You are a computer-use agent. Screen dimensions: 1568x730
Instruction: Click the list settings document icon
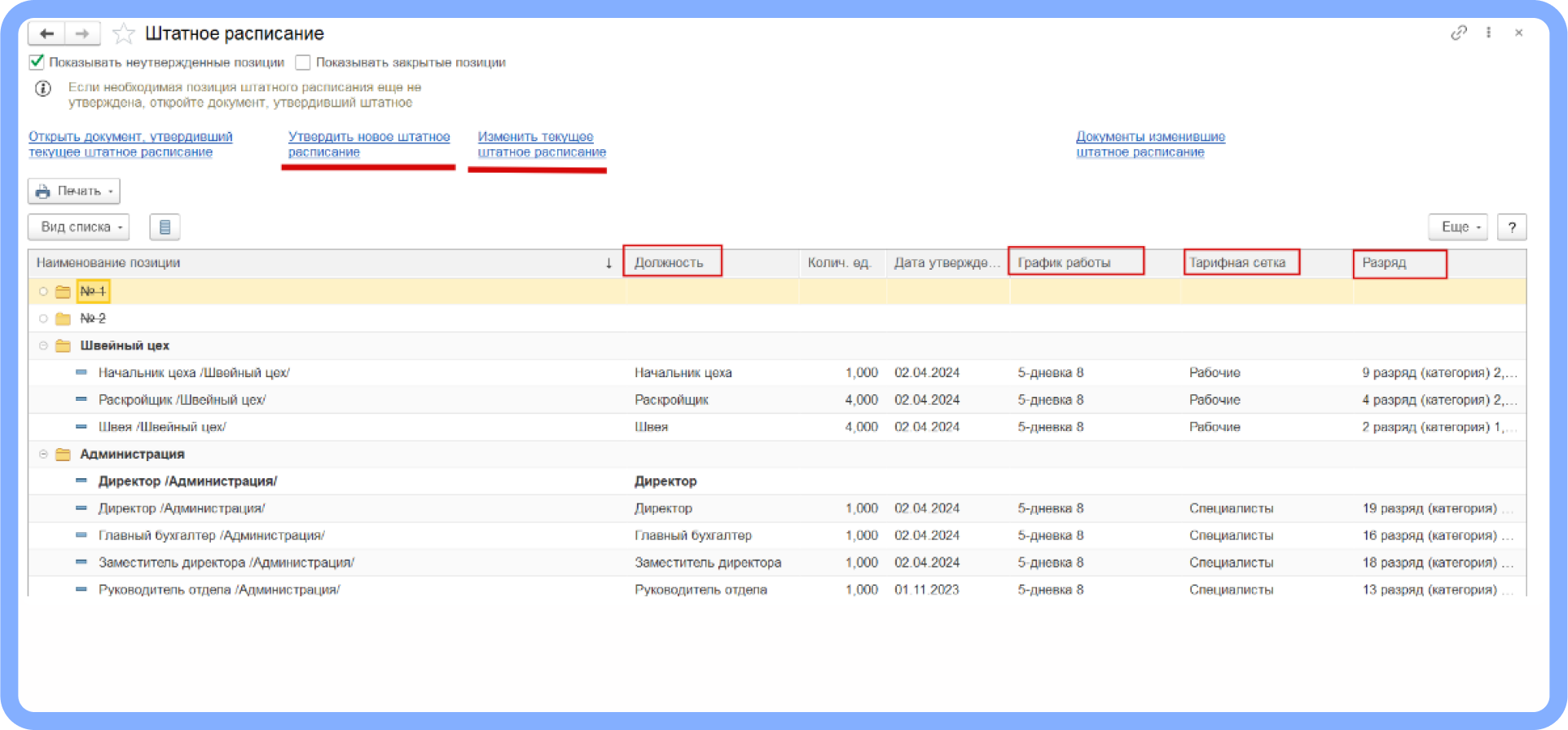tap(165, 227)
